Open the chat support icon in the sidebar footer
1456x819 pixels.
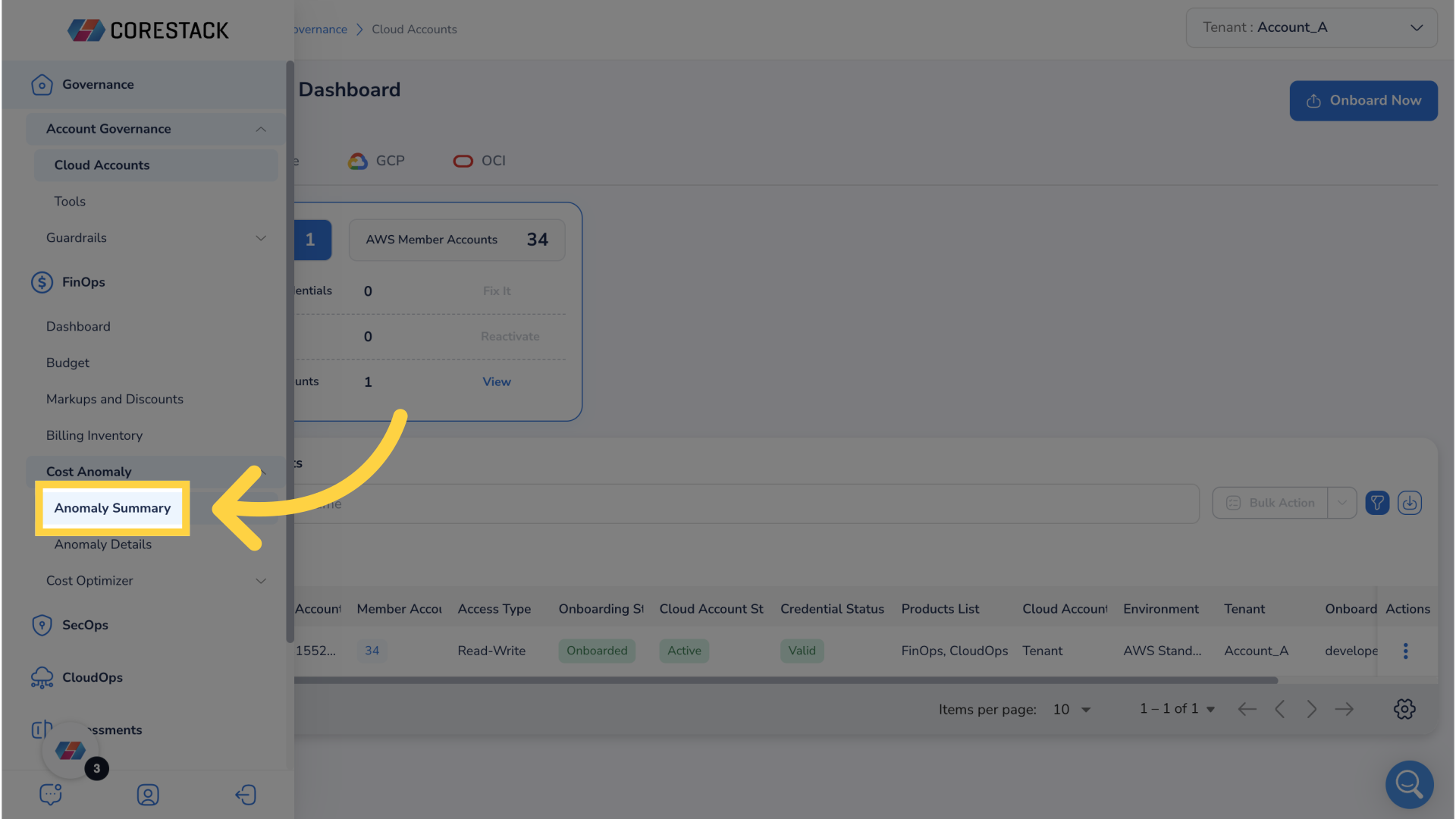click(x=50, y=794)
